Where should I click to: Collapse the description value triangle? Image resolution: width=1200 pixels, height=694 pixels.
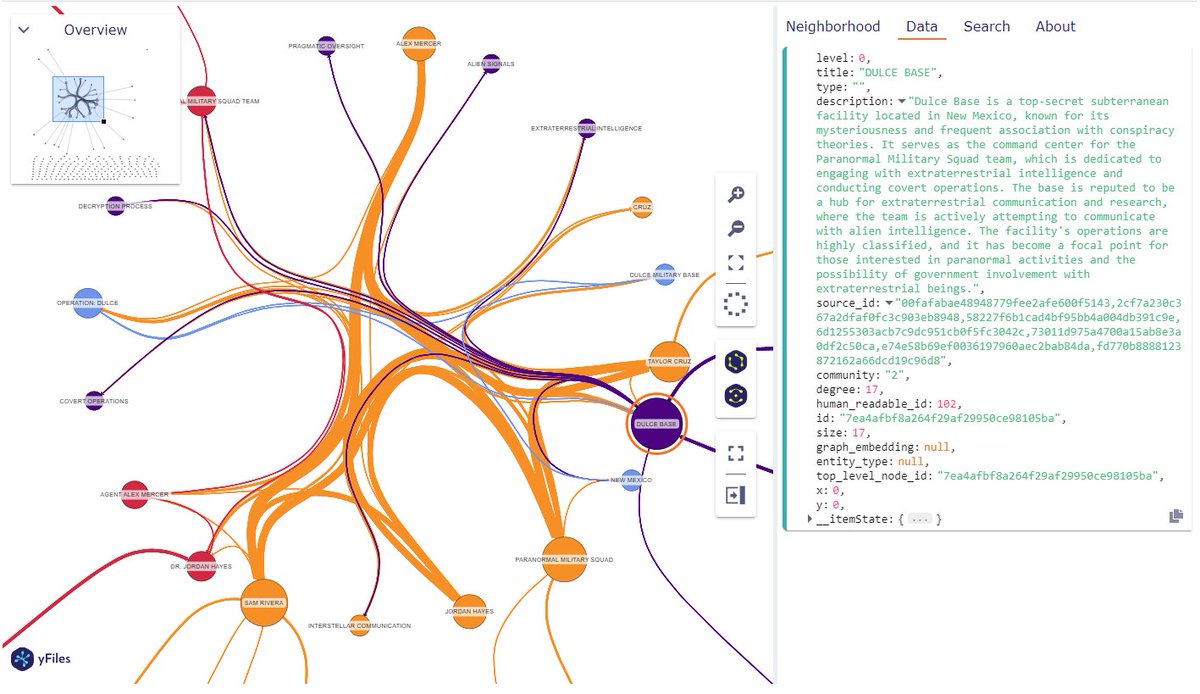click(x=902, y=102)
